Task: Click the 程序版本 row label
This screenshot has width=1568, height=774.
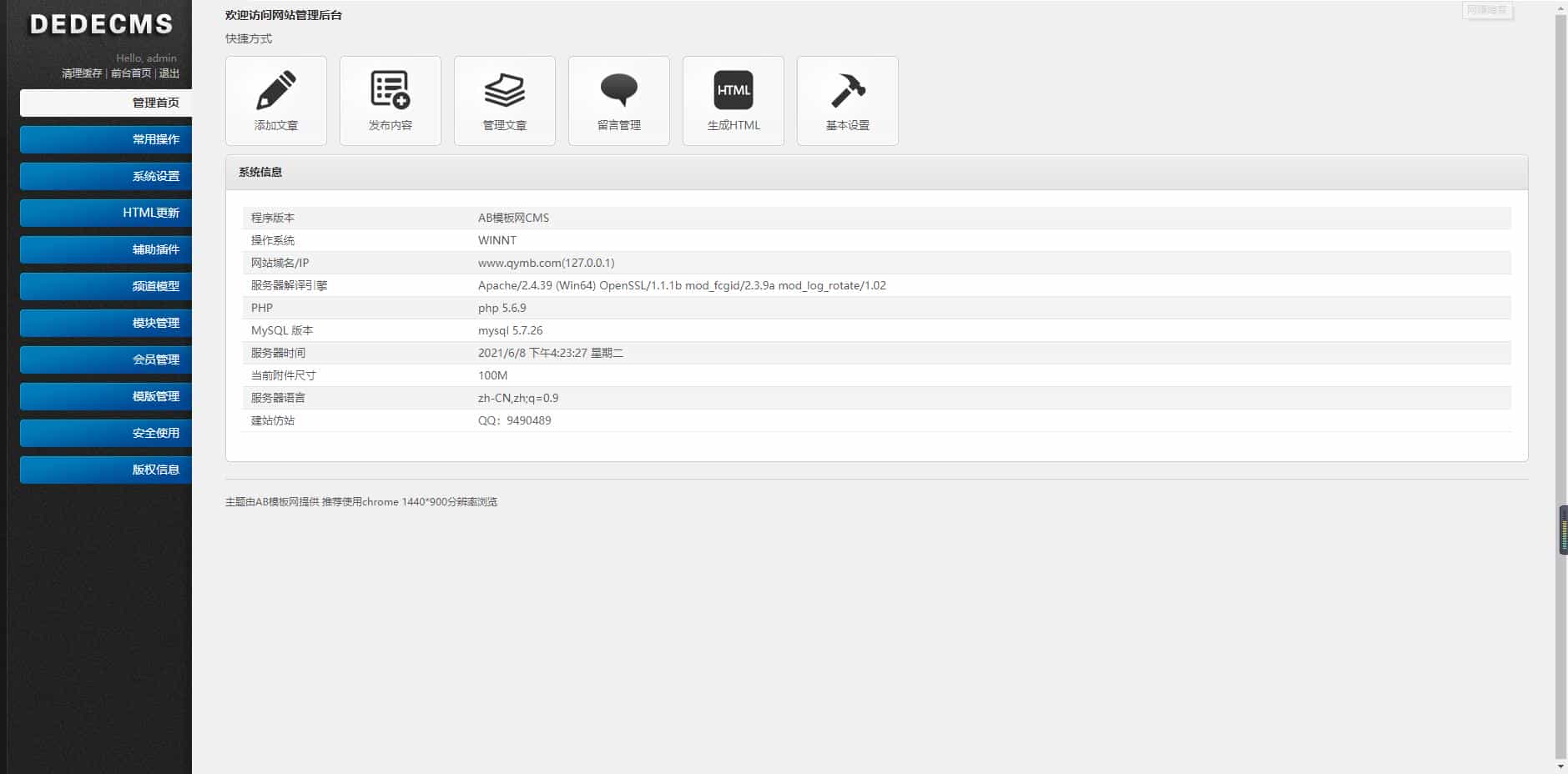Action: pyautogui.click(x=273, y=218)
